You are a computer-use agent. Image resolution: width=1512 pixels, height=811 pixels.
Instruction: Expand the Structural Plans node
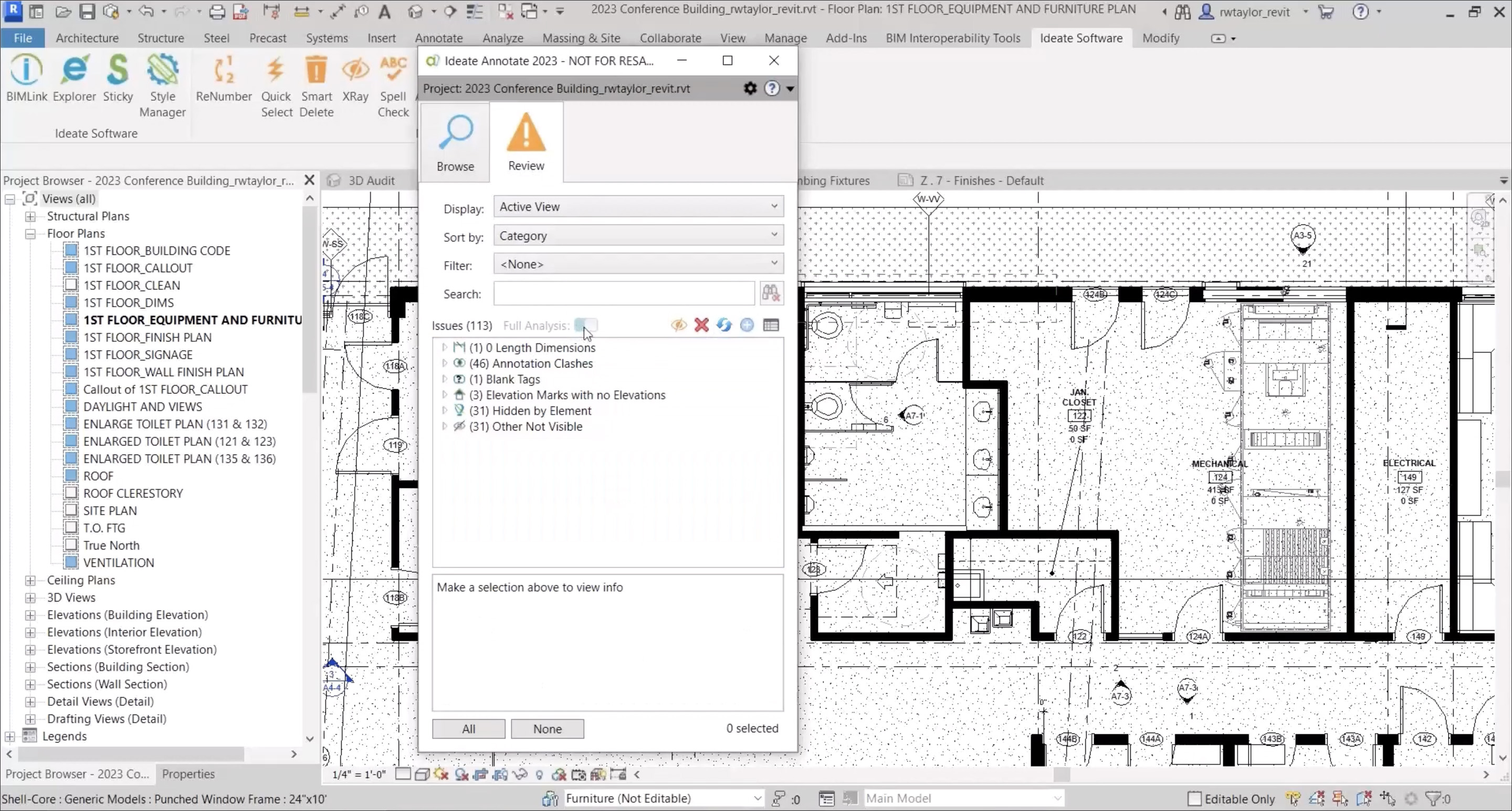[30, 216]
